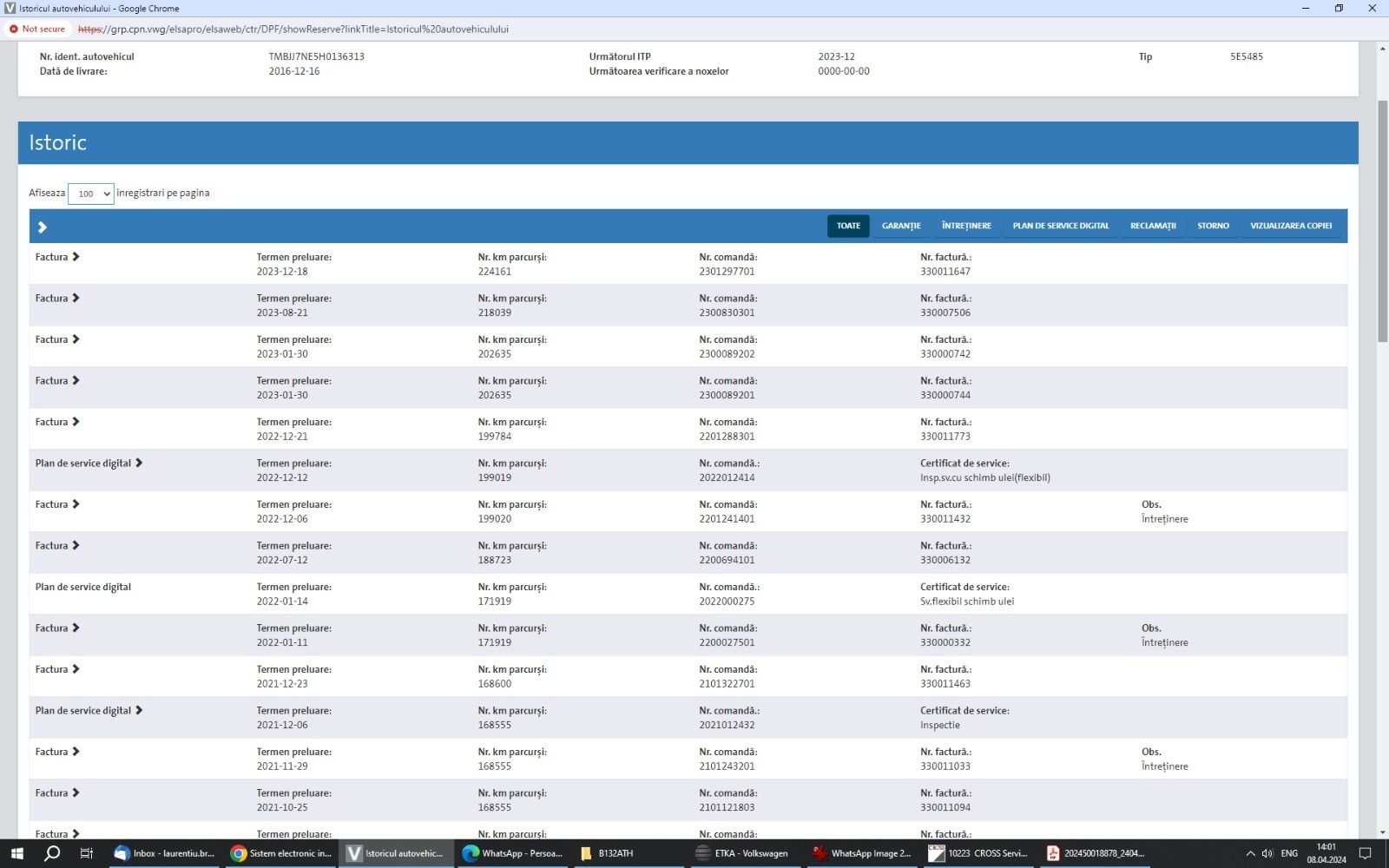Click the taskbar clock showing 14:01

[1326, 853]
